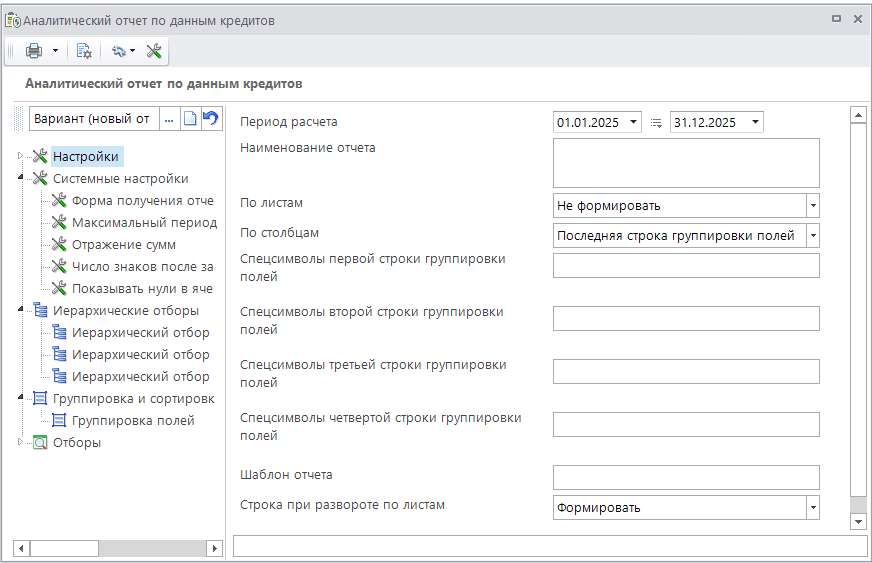Click the printer icon in the toolbar
This screenshot has height=563, width=872.
[x=33, y=51]
